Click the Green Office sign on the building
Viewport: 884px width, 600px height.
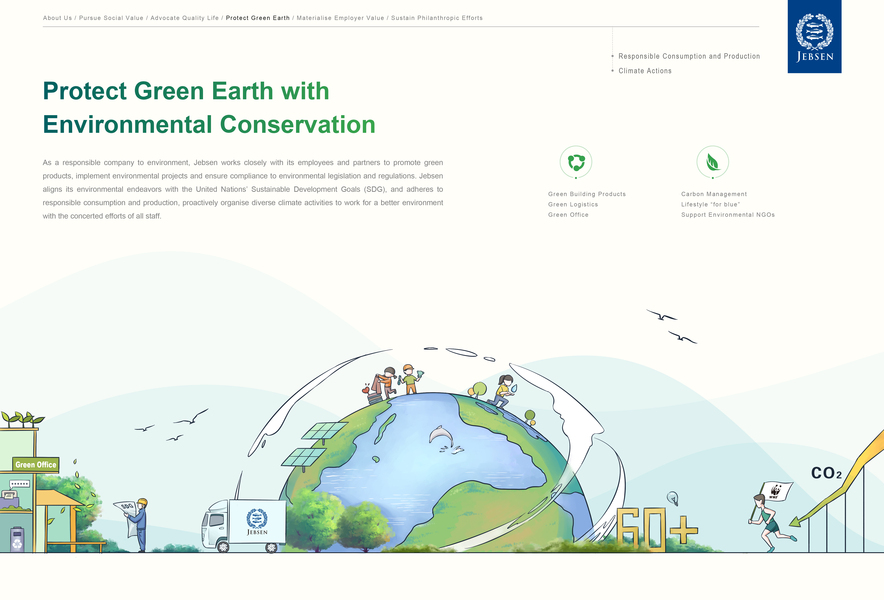(x=36, y=465)
